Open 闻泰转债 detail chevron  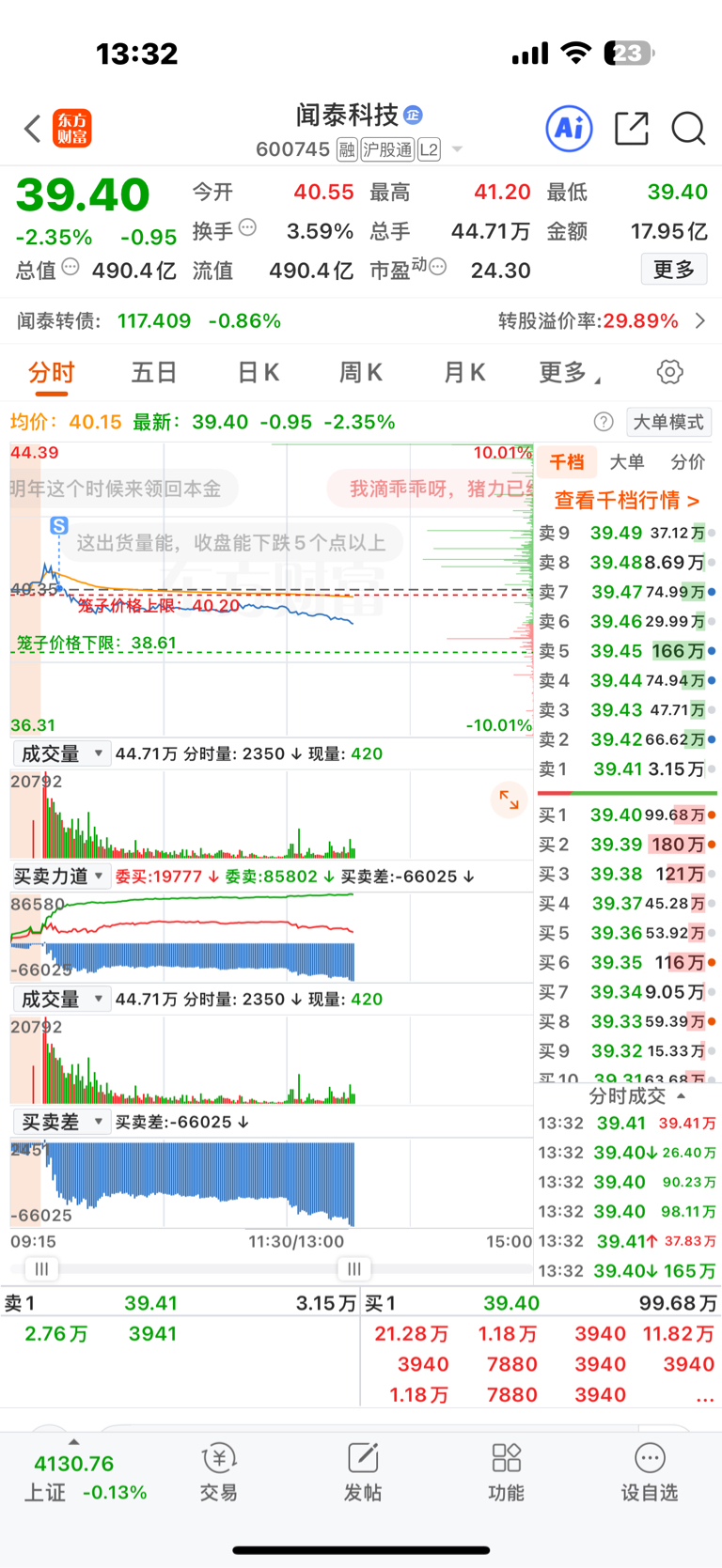[700, 321]
